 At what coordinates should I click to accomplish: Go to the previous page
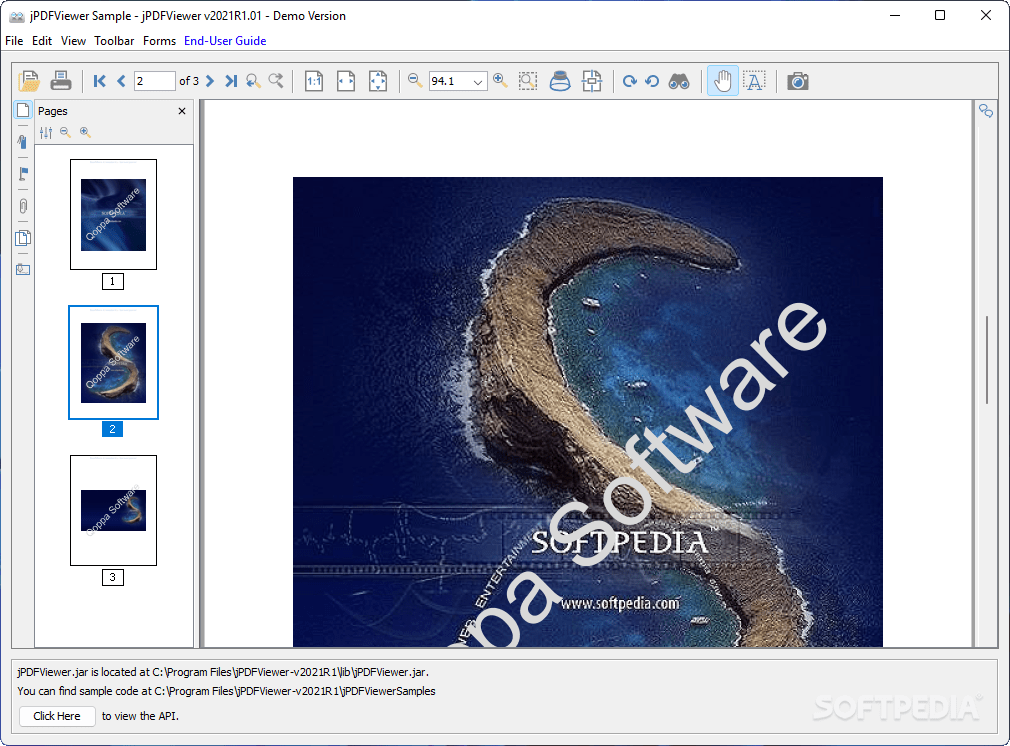(121, 81)
